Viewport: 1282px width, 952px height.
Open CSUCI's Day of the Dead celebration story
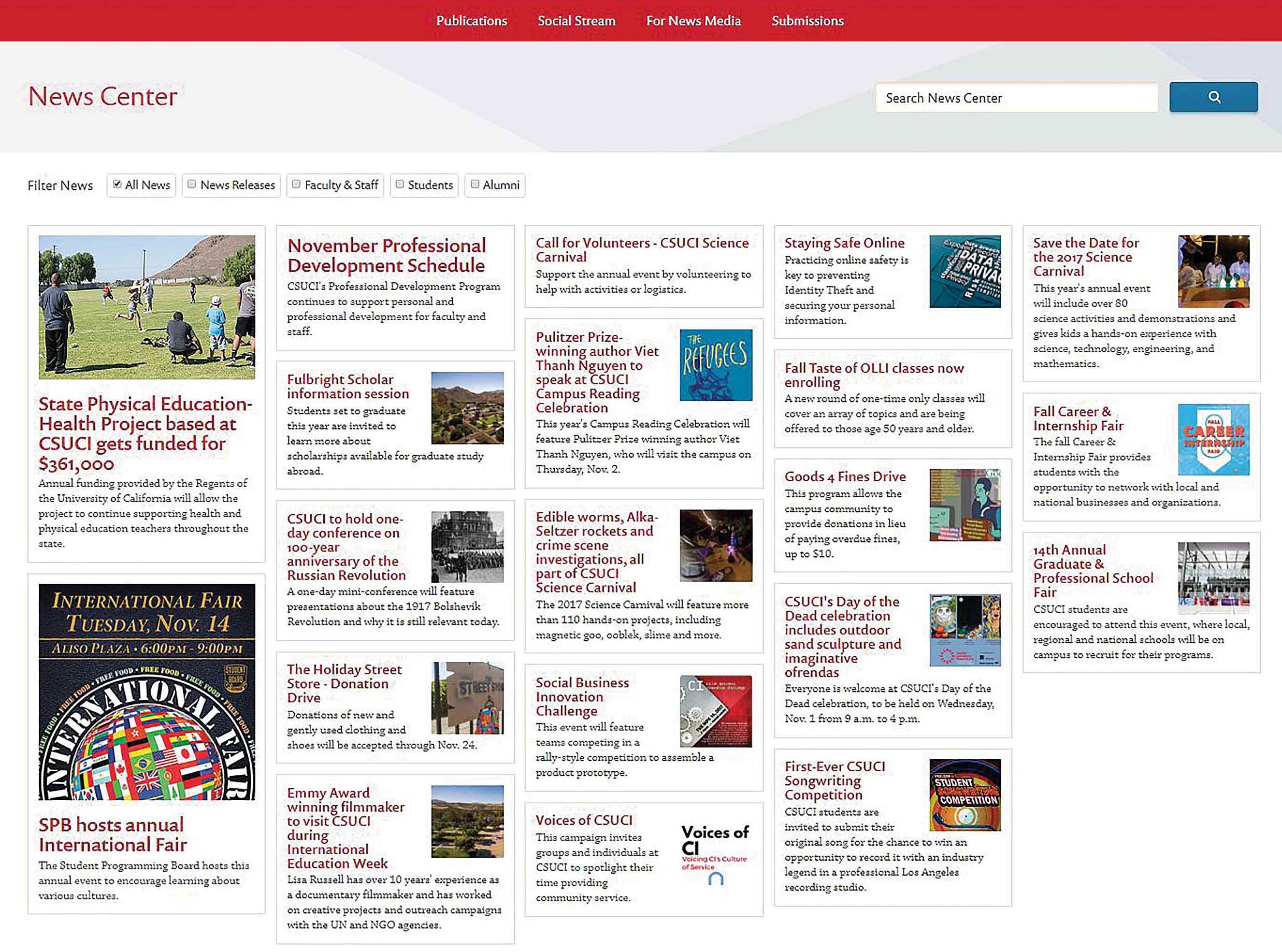843,637
